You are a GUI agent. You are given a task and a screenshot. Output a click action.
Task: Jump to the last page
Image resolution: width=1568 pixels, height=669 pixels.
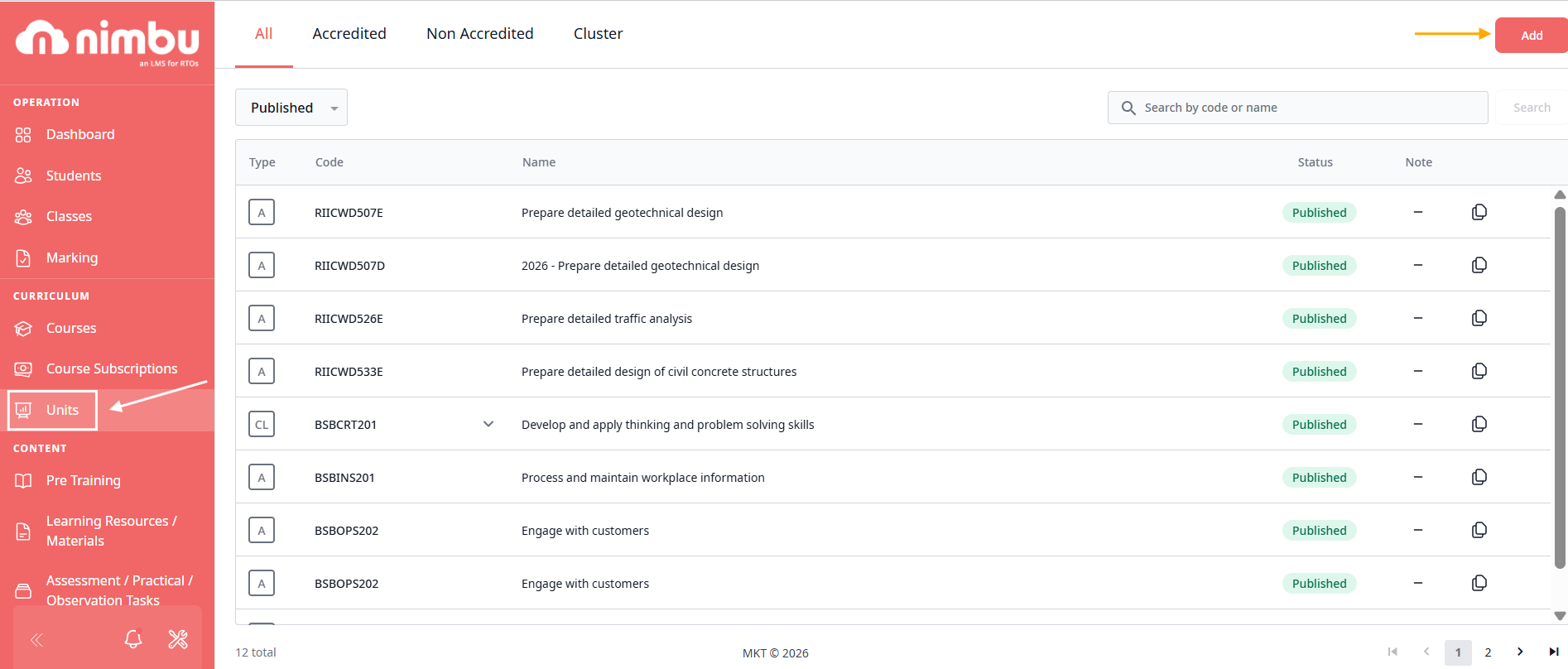pos(1554,652)
